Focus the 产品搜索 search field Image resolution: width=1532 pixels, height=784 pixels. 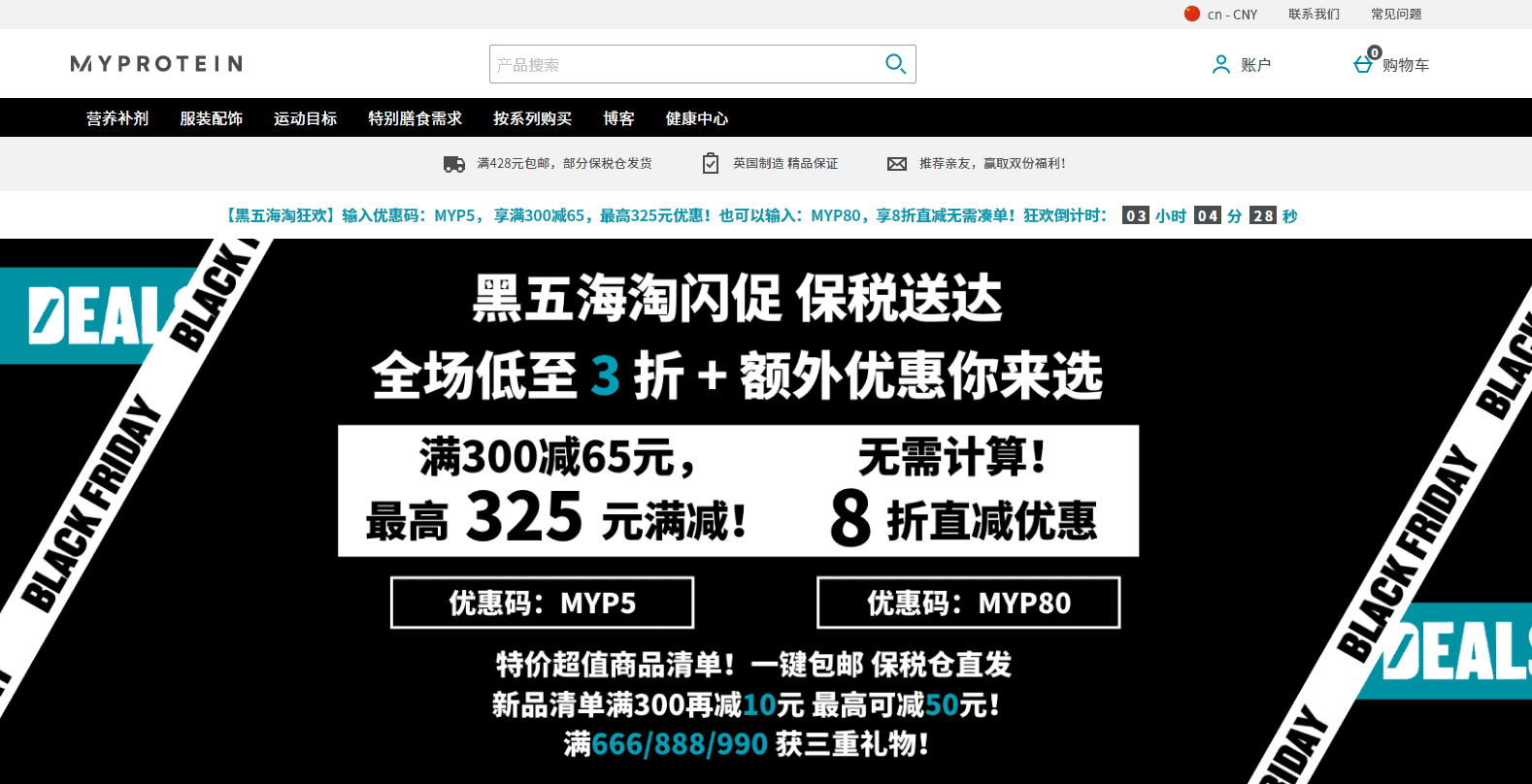702,64
